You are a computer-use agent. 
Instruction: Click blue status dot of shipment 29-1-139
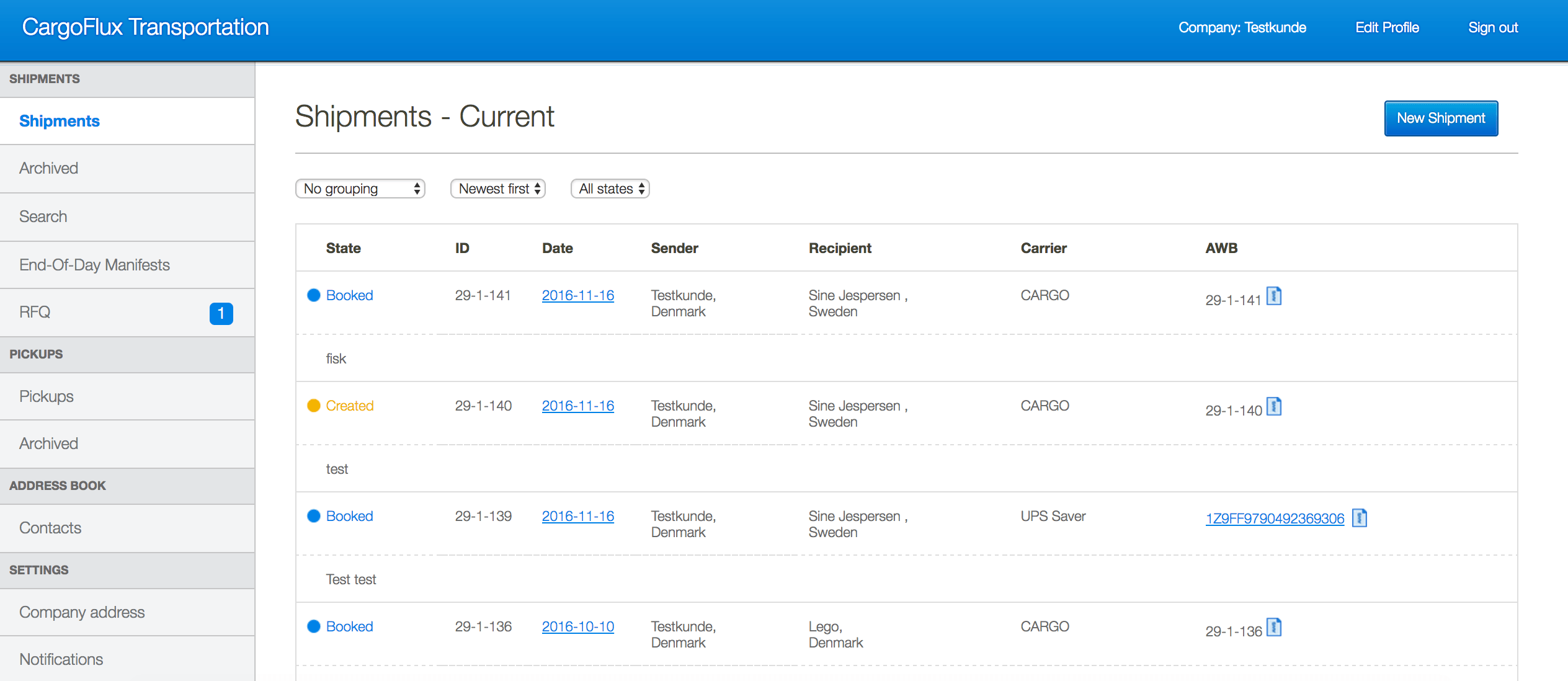[x=314, y=516]
